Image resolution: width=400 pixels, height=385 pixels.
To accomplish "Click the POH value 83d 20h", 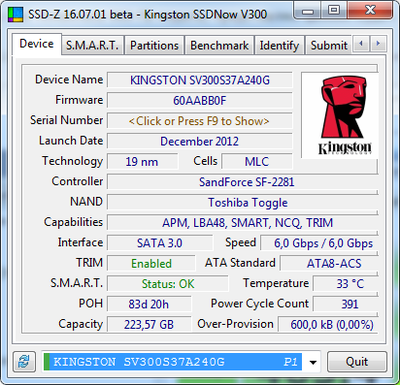I will [149, 304].
